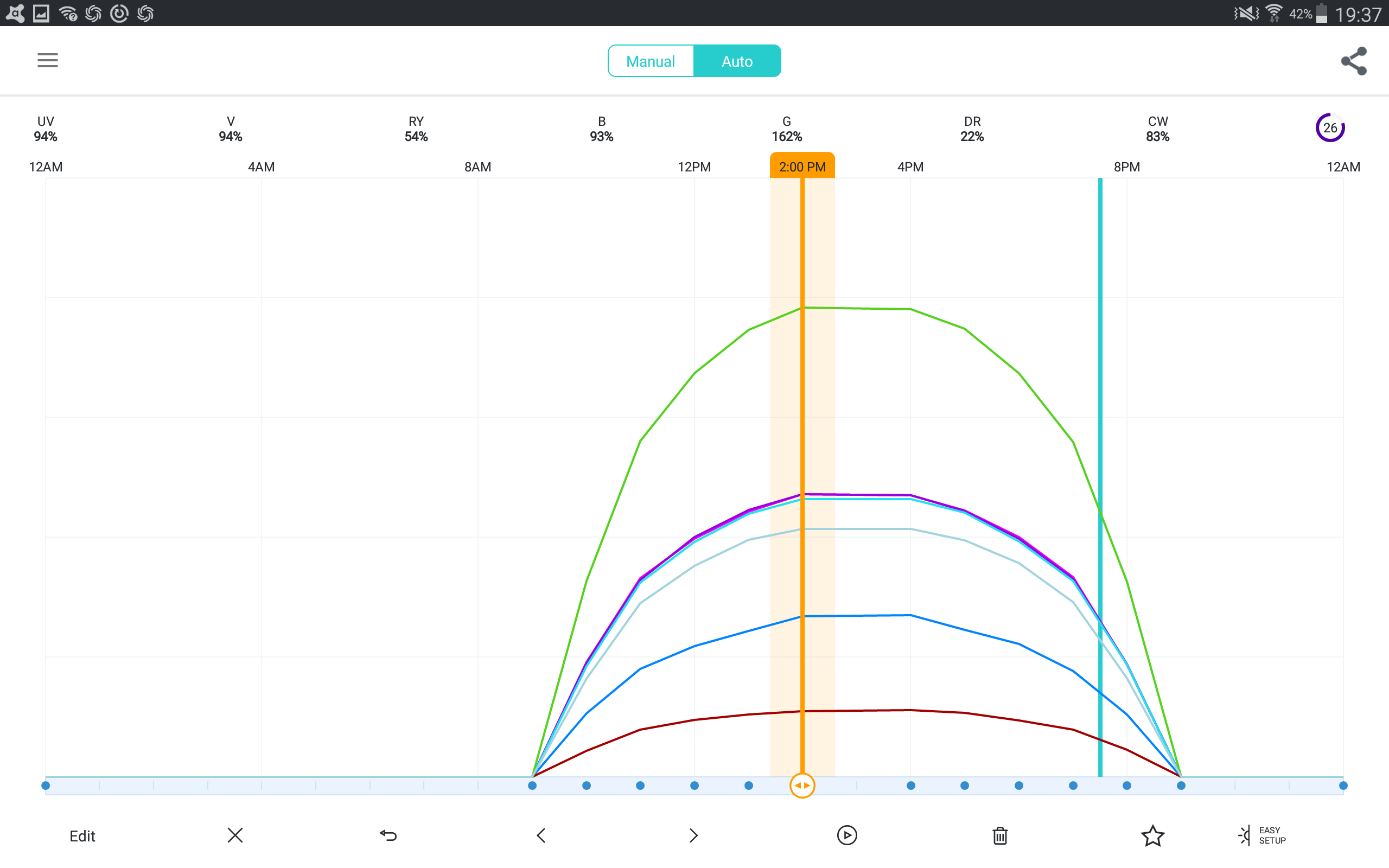Select the CW 83% channel

pyautogui.click(x=1157, y=129)
